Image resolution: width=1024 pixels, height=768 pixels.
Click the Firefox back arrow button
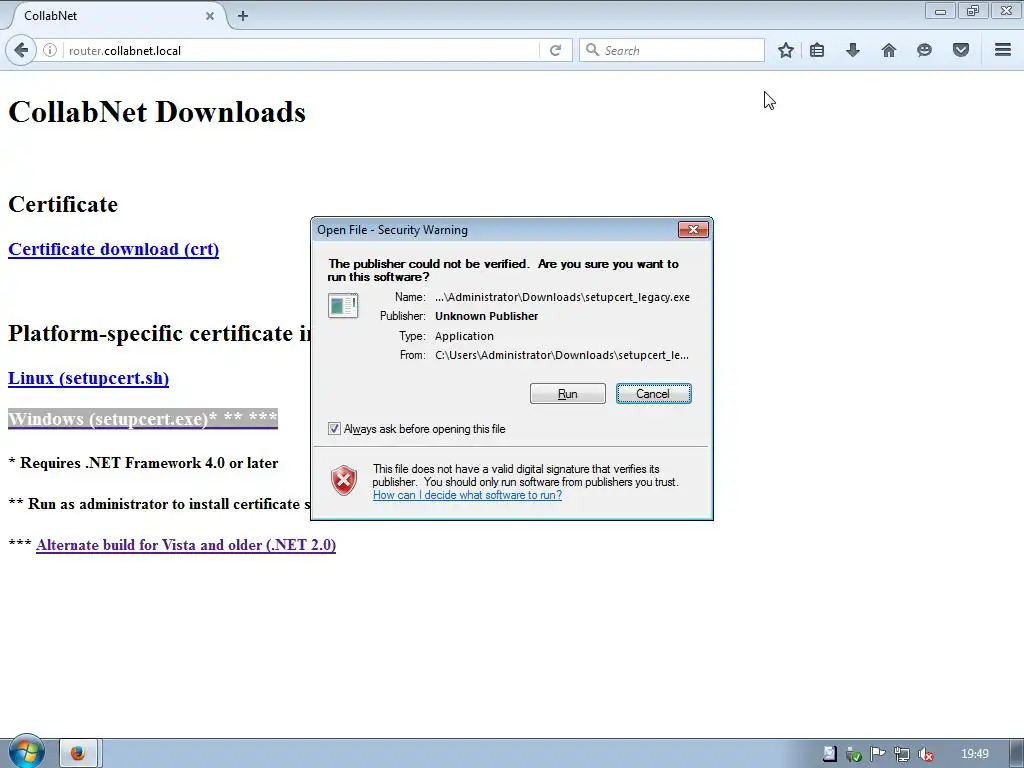pyautogui.click(x=21, y=50)
